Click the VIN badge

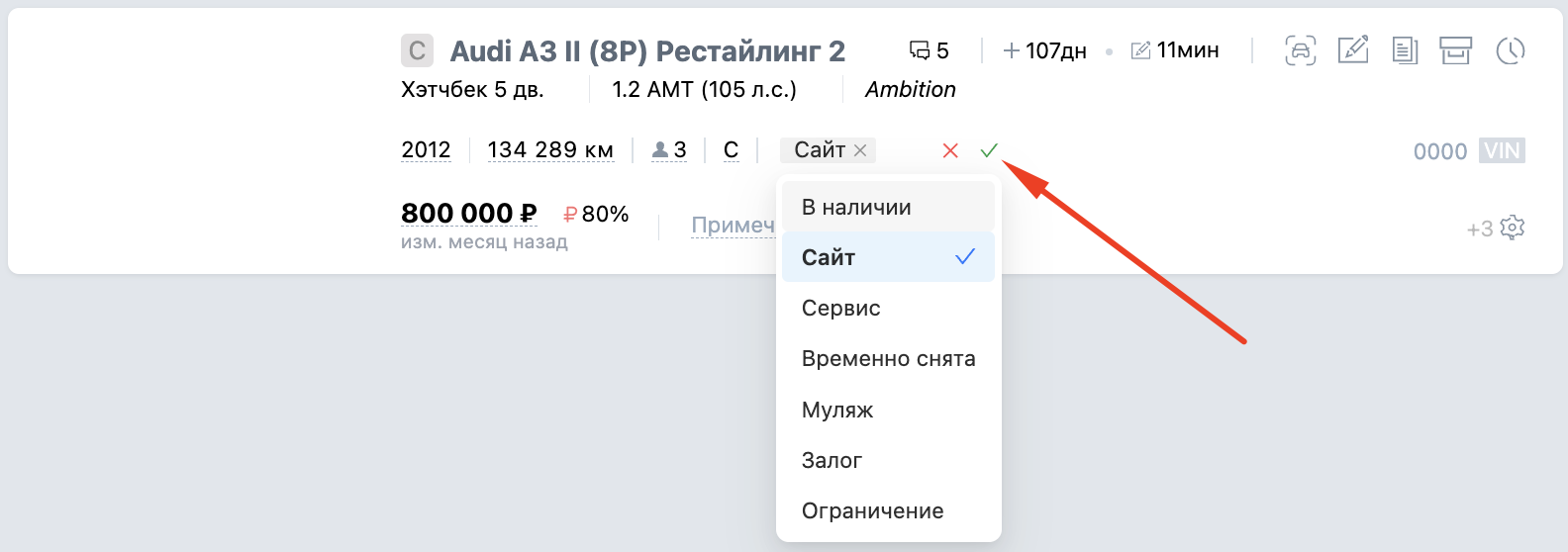coord(1502,151)
